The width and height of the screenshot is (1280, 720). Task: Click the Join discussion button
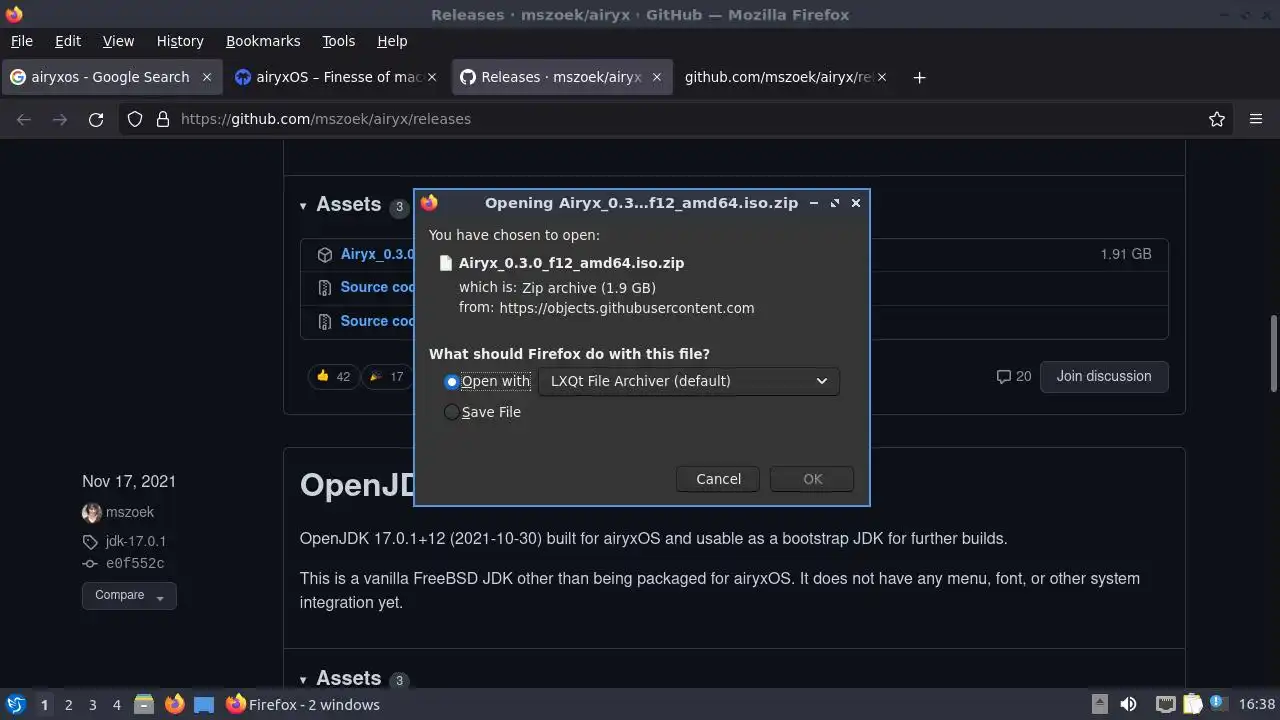tap(1104, 377)
